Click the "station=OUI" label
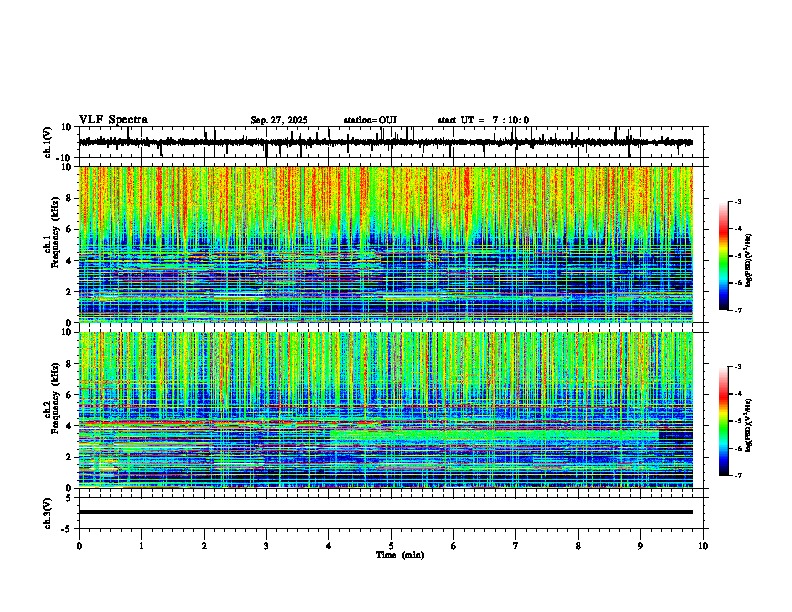The height and width of the screenshot is (612, 792). click(370, 120)
